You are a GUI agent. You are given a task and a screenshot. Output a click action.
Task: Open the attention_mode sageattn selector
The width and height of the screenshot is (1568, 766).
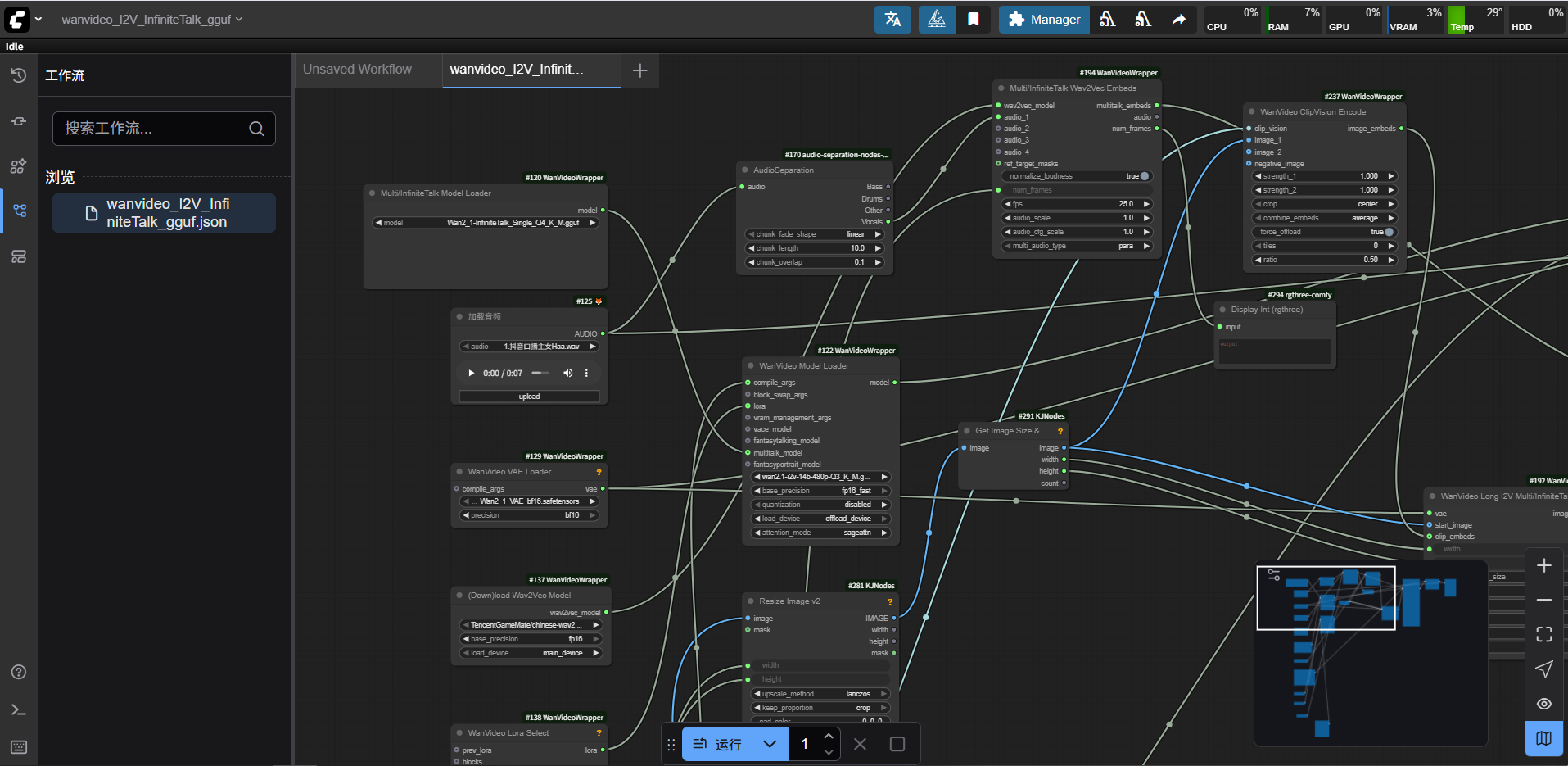(821, 533)
